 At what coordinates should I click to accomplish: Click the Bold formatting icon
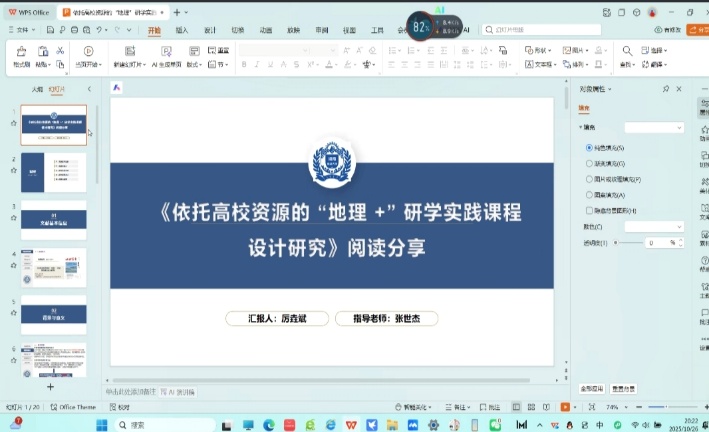[244, 64]
